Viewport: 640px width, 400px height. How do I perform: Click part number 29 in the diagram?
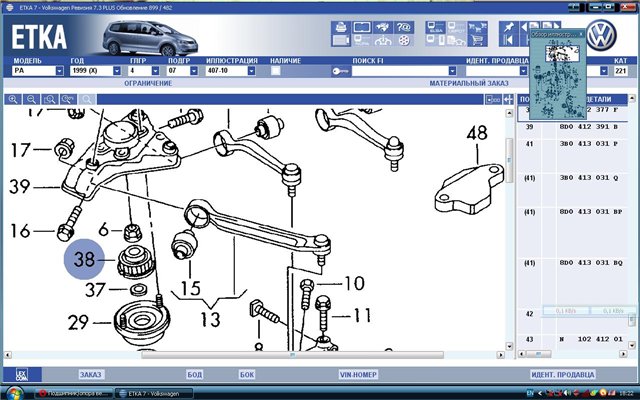tap(78, 322)
